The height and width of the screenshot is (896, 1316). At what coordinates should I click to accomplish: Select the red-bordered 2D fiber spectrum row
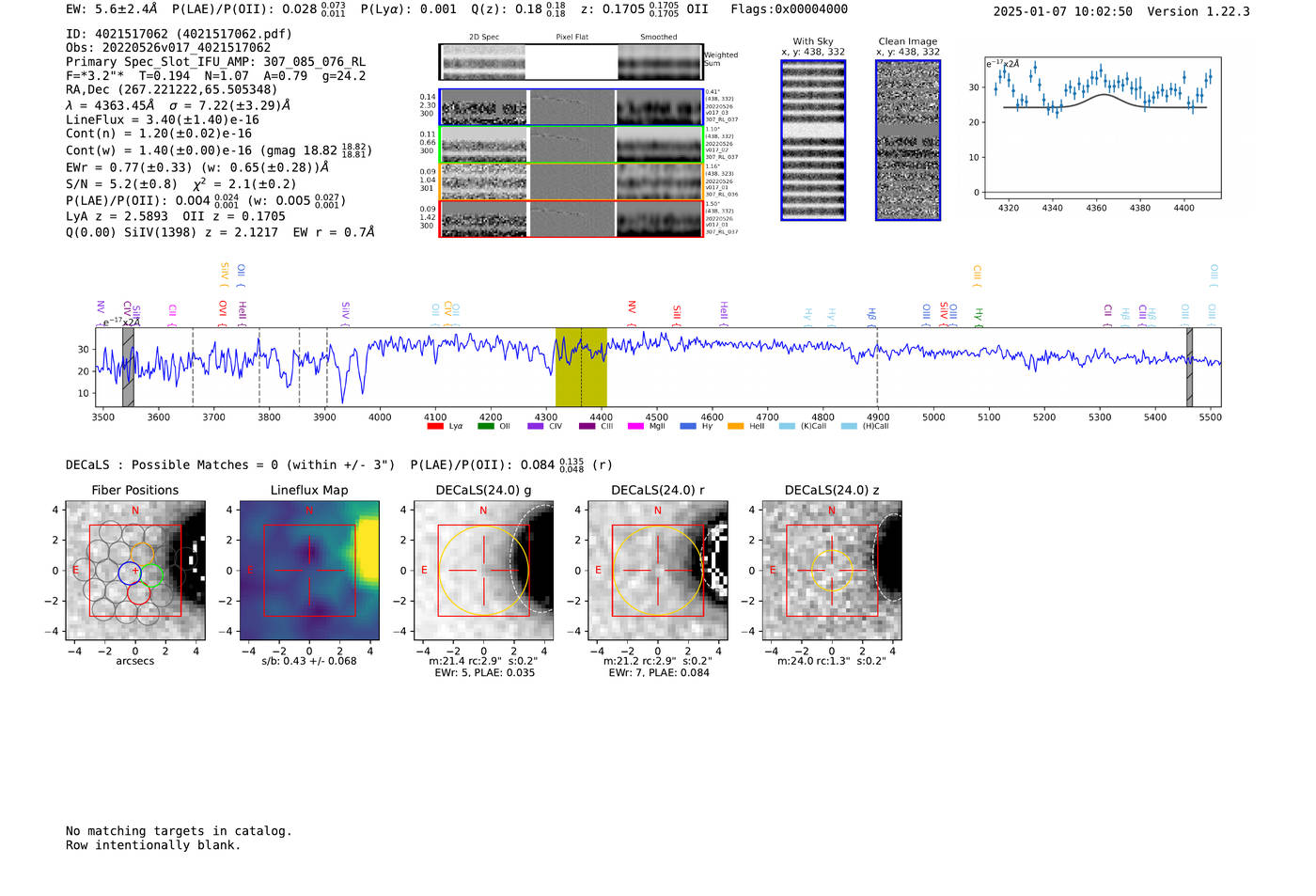[x=571, y=219]
